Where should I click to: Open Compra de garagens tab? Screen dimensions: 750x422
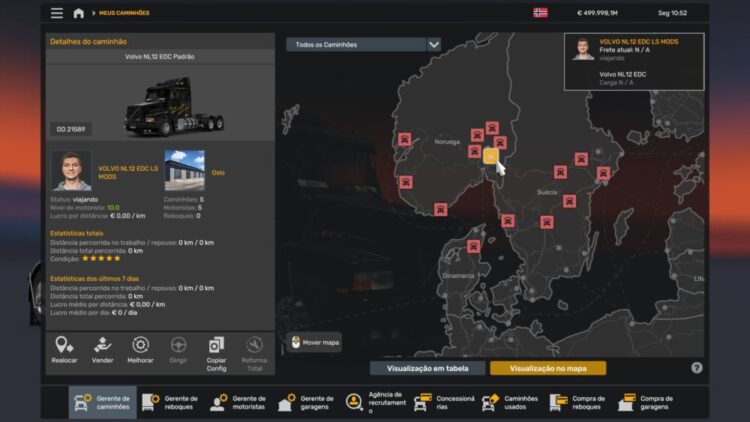(647, 402)
